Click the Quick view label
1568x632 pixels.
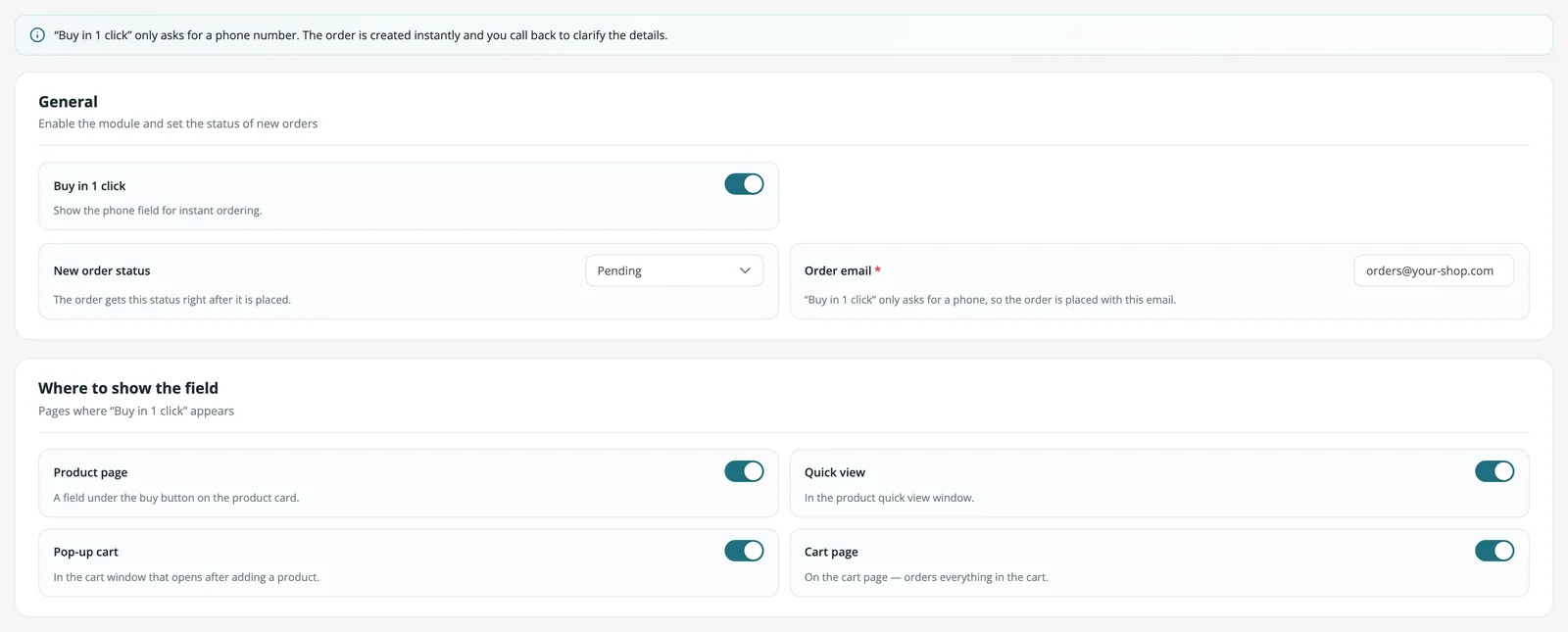click(835, 472)
